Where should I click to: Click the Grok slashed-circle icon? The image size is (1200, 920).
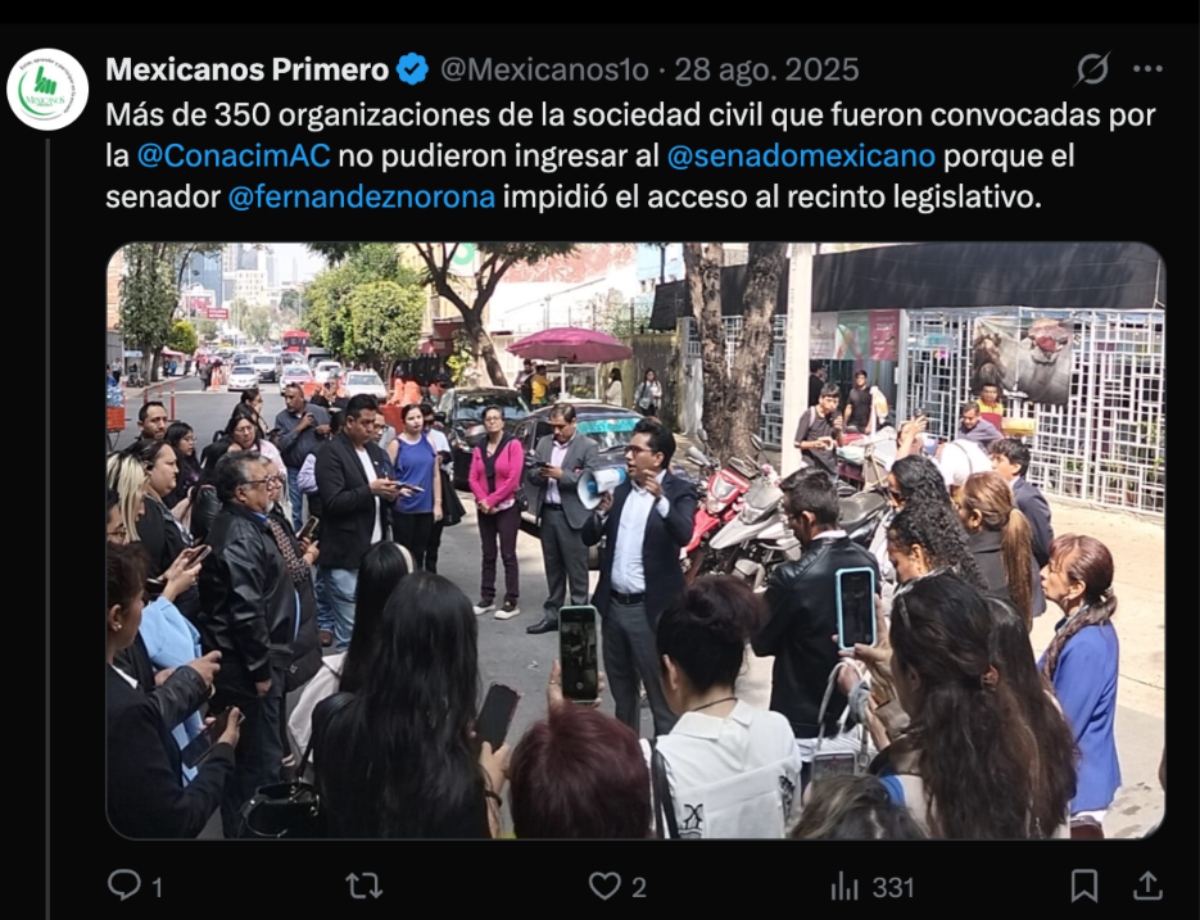(1092, 69)
